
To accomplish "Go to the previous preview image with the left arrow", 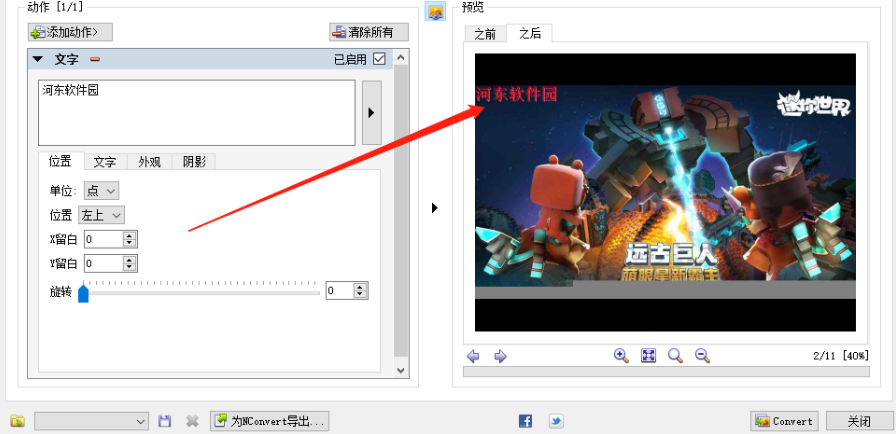I will [x=473, y=356].
